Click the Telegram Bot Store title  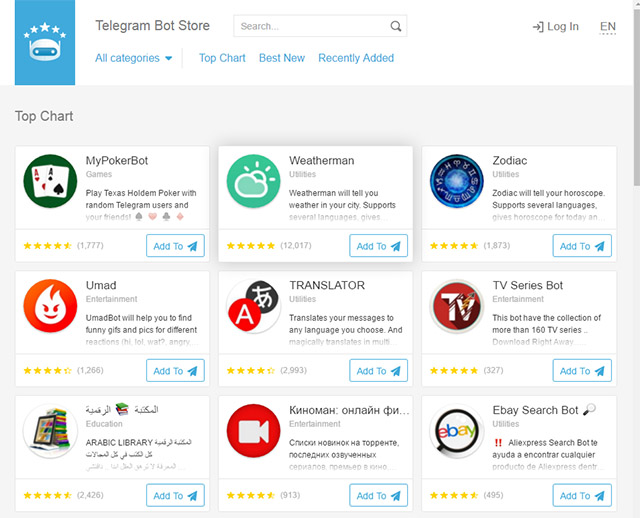pyautogui.click(x=152, y=25)
